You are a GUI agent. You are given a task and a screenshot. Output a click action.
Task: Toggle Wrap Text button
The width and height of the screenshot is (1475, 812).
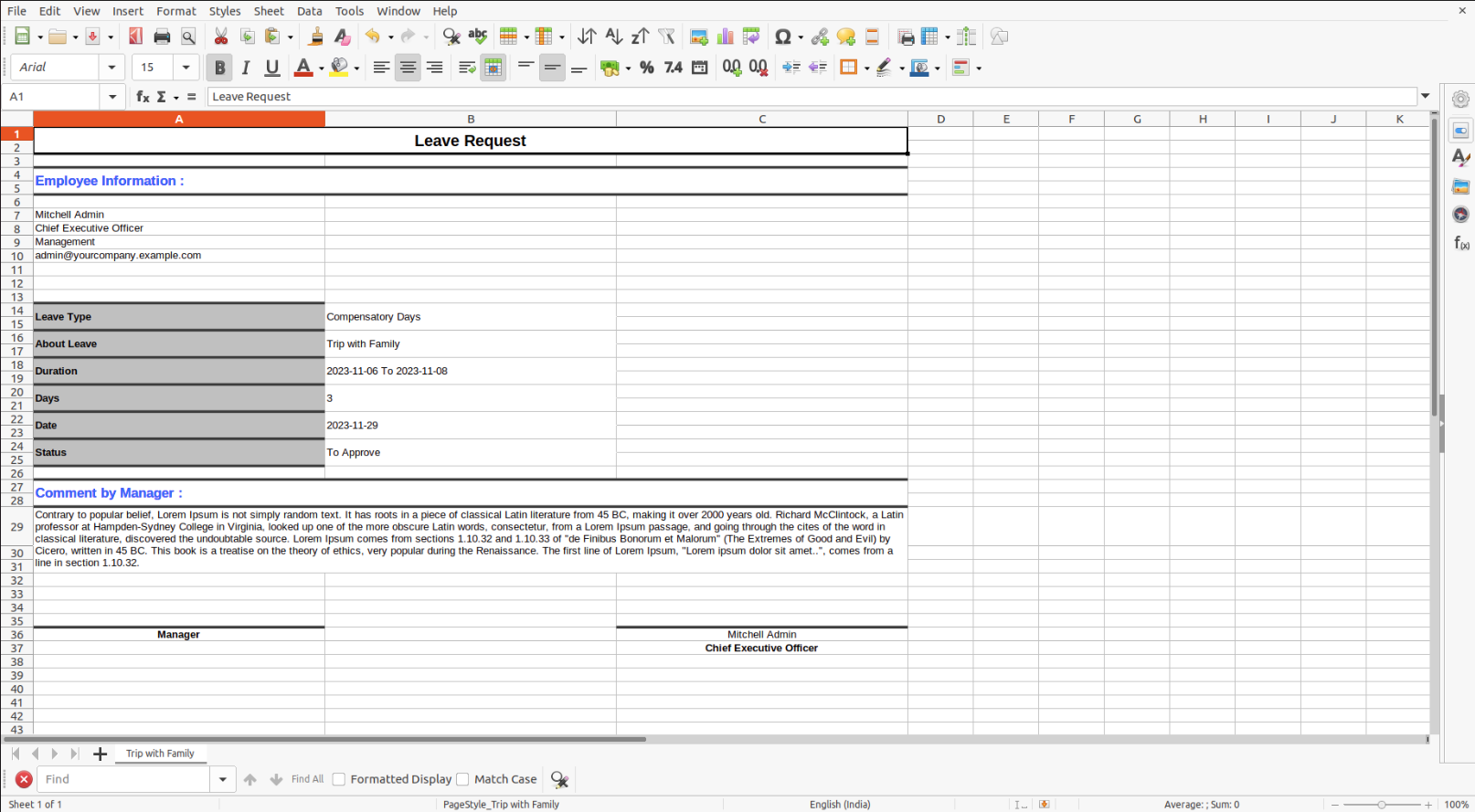point(467,68)
